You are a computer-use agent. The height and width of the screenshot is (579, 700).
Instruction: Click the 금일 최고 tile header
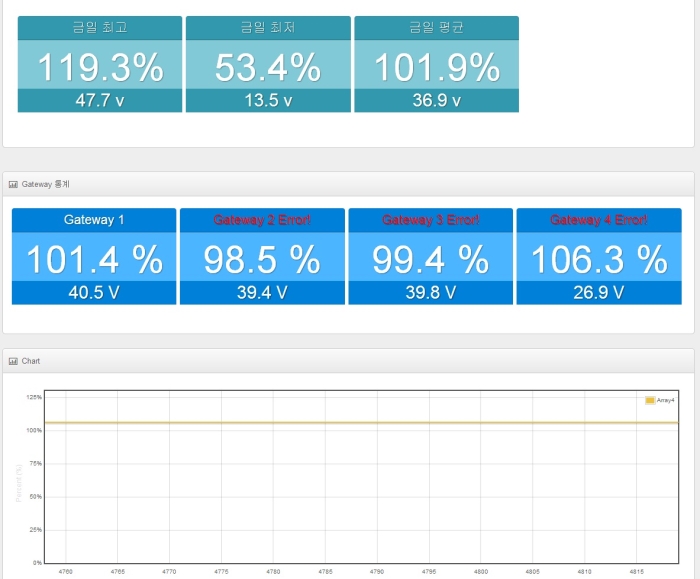[x=100, y=28]
